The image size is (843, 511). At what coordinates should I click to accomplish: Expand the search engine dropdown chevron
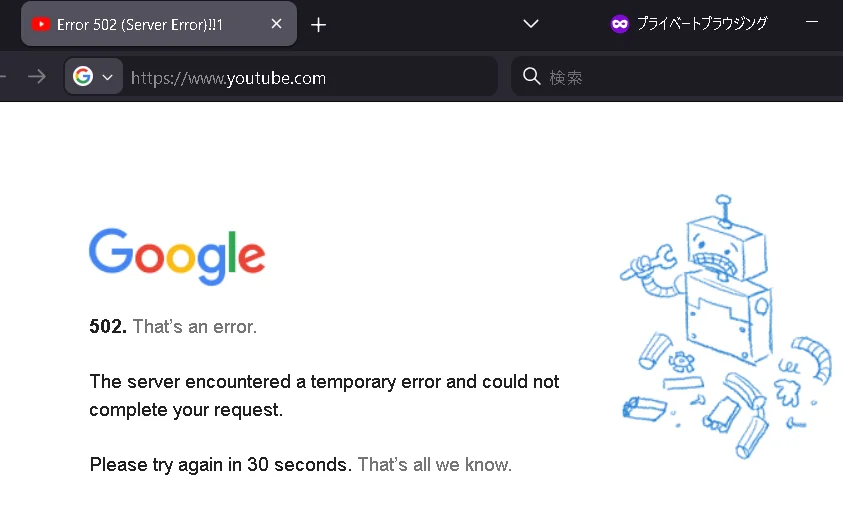[108, 77]
